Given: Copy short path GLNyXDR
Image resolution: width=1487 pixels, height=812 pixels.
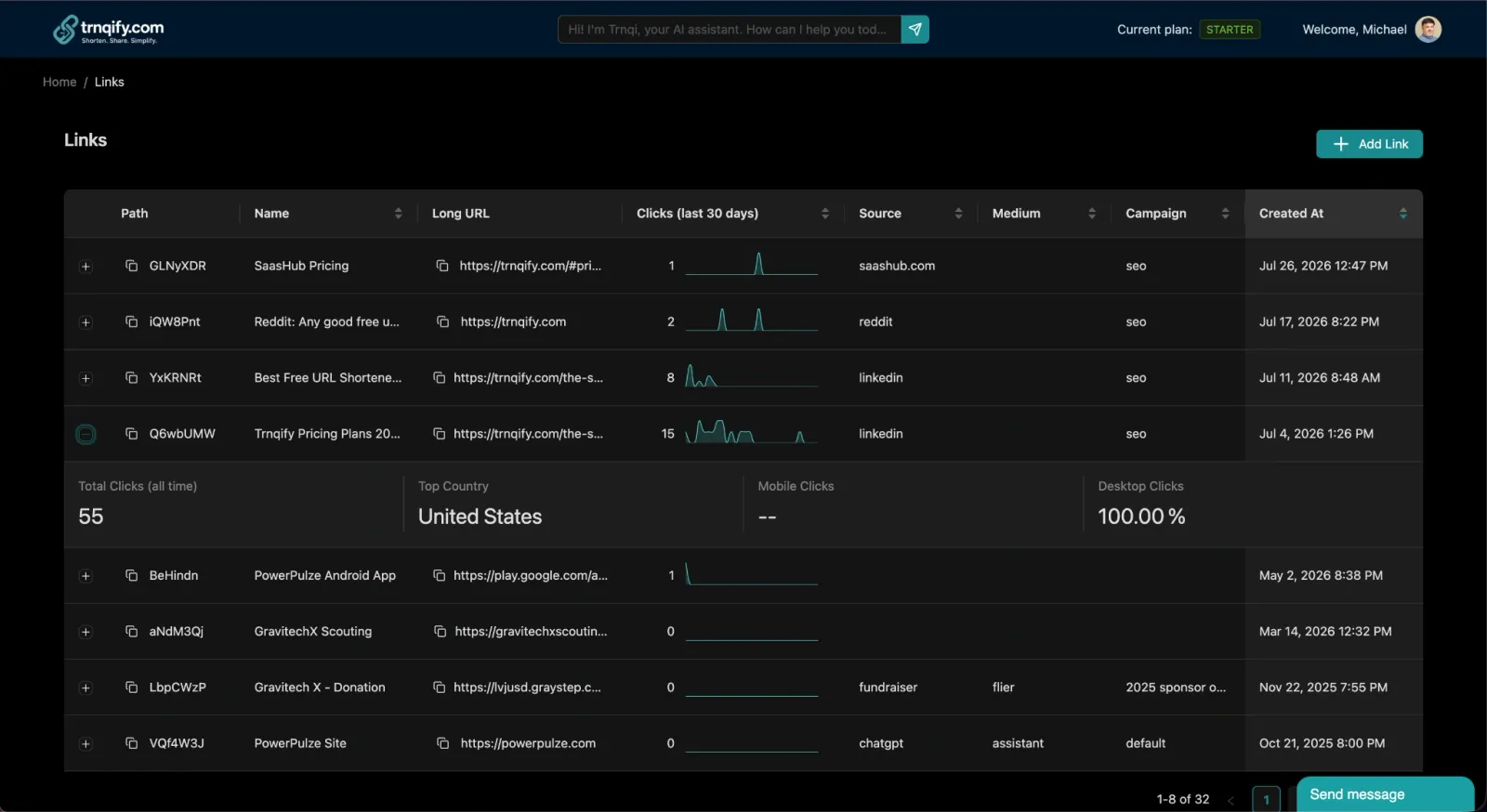Looking at the screenshot, I should click(x=132, y=266).
